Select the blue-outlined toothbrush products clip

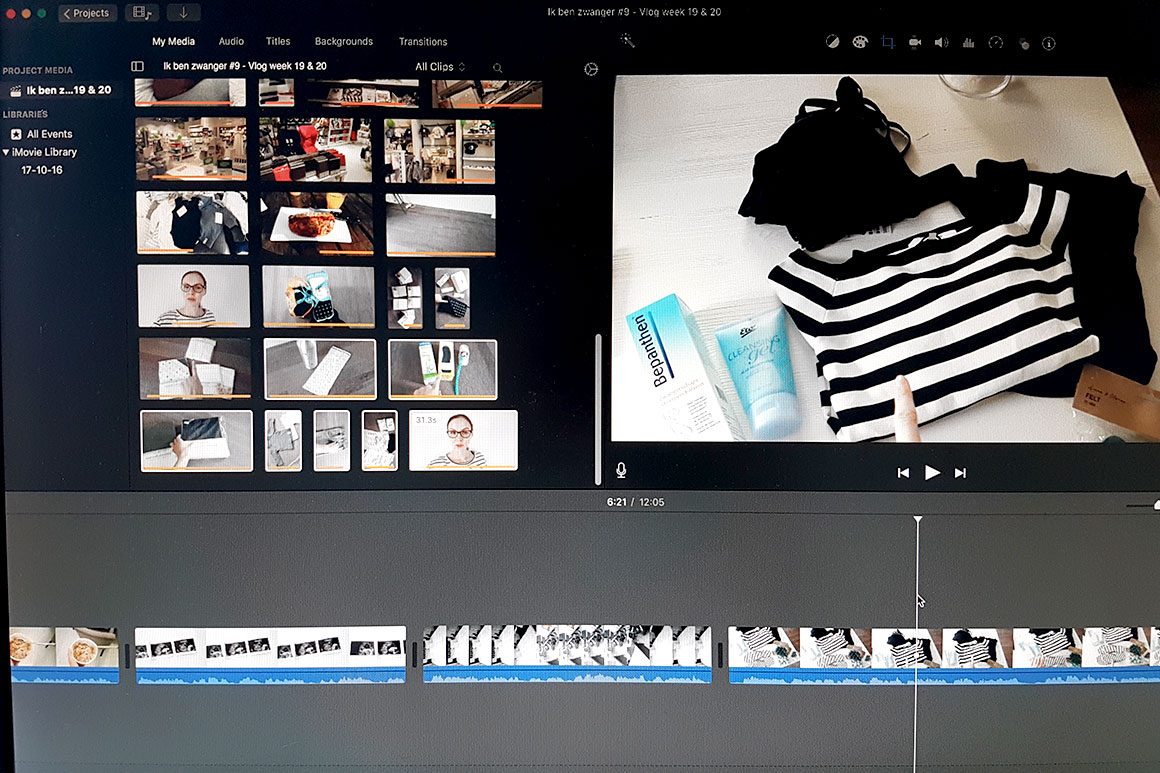click(x=442, y=369)
